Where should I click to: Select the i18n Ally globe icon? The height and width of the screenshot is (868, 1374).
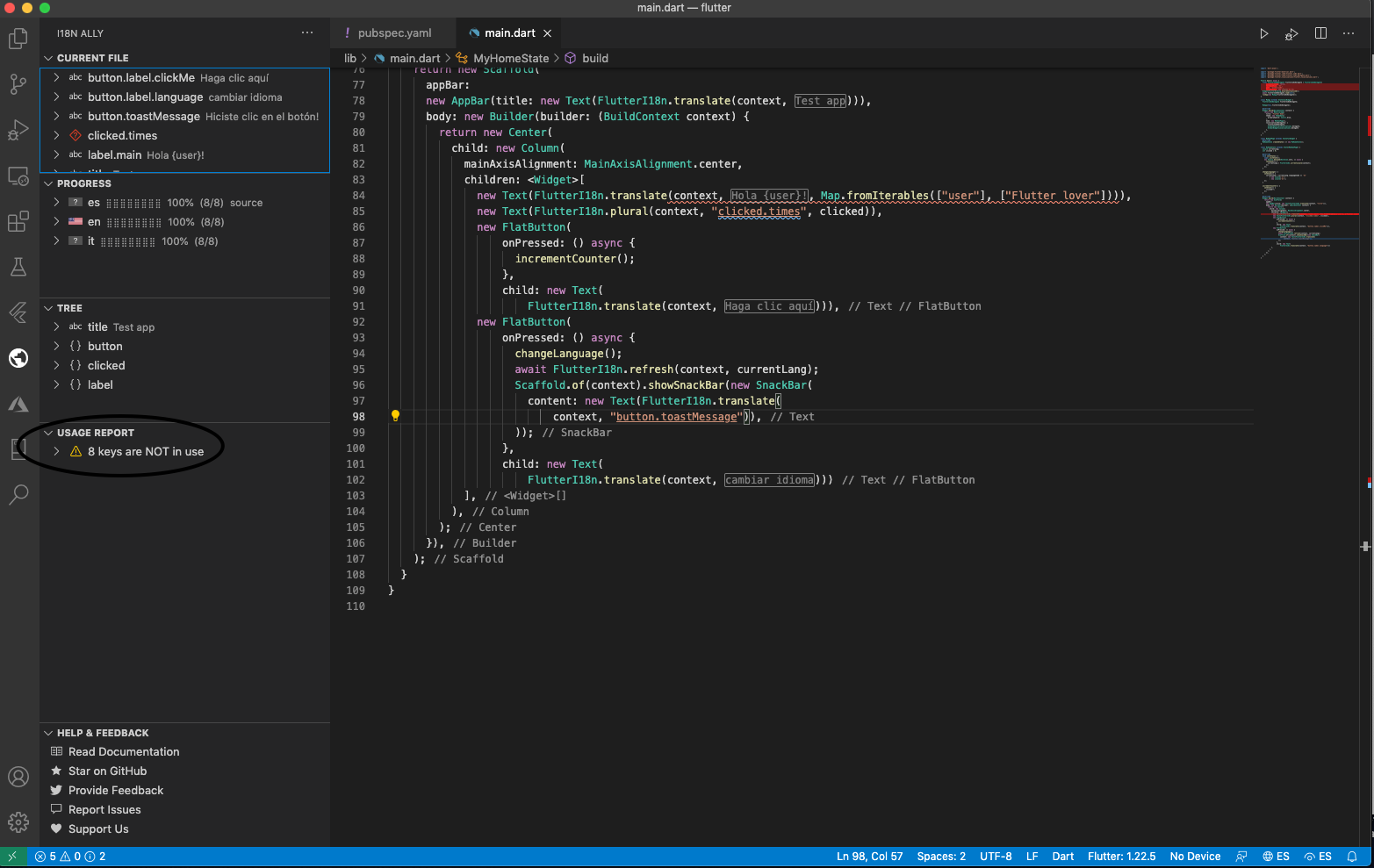tap(18, 358)
